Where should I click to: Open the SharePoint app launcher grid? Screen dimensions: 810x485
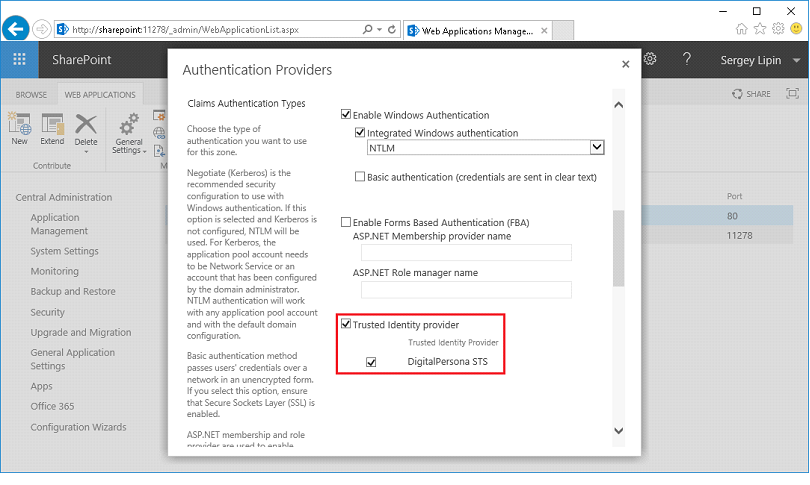(x=20, y=60)
